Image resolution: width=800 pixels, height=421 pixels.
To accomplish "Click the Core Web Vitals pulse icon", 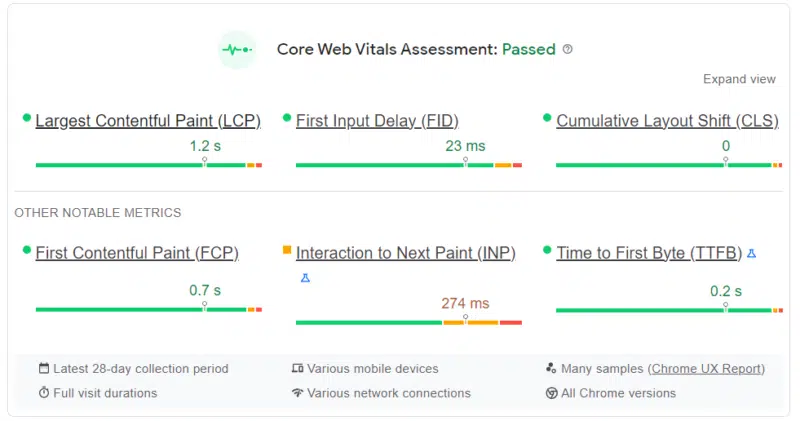I will coord(238,49).
